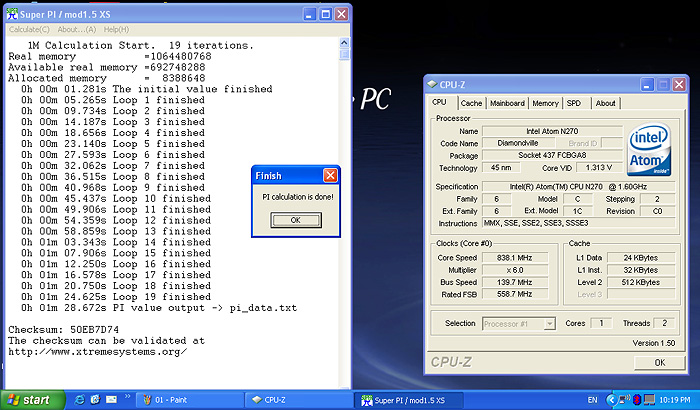Click the EN language indicator
Viewport: 700px width, 410px height.
(x=592, y=400)
